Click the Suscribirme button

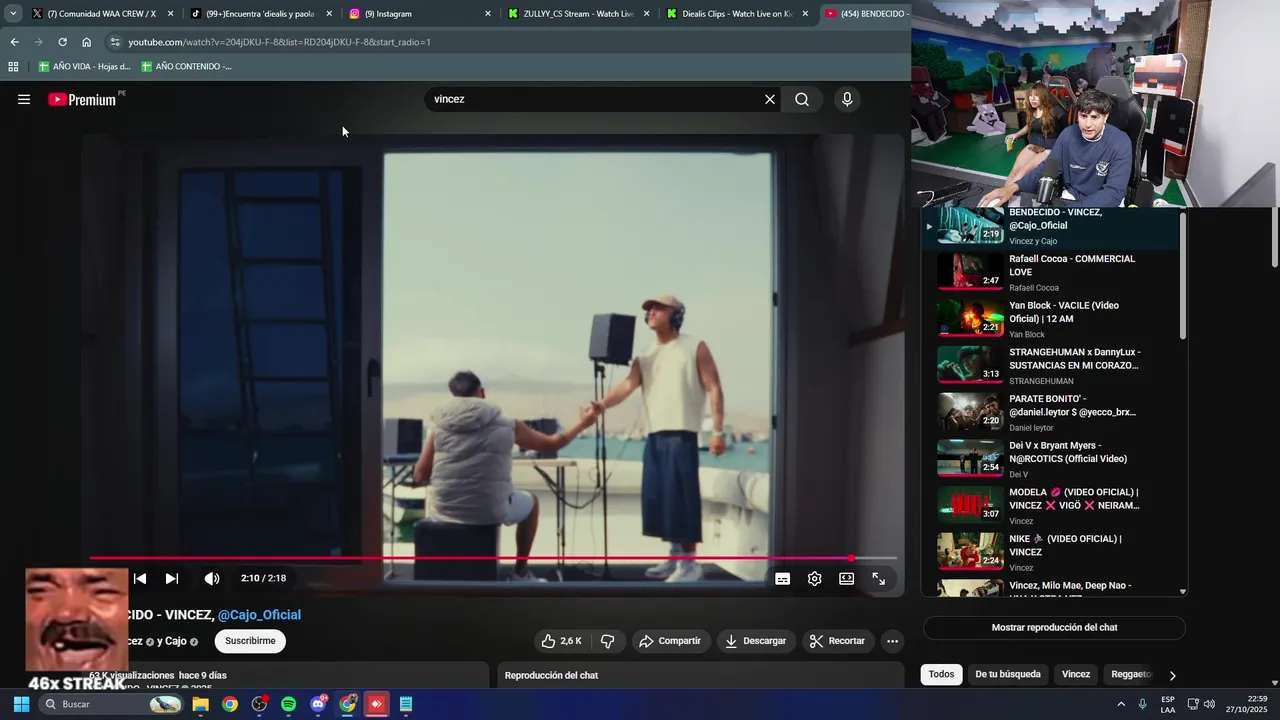click(x=250, y=641)
